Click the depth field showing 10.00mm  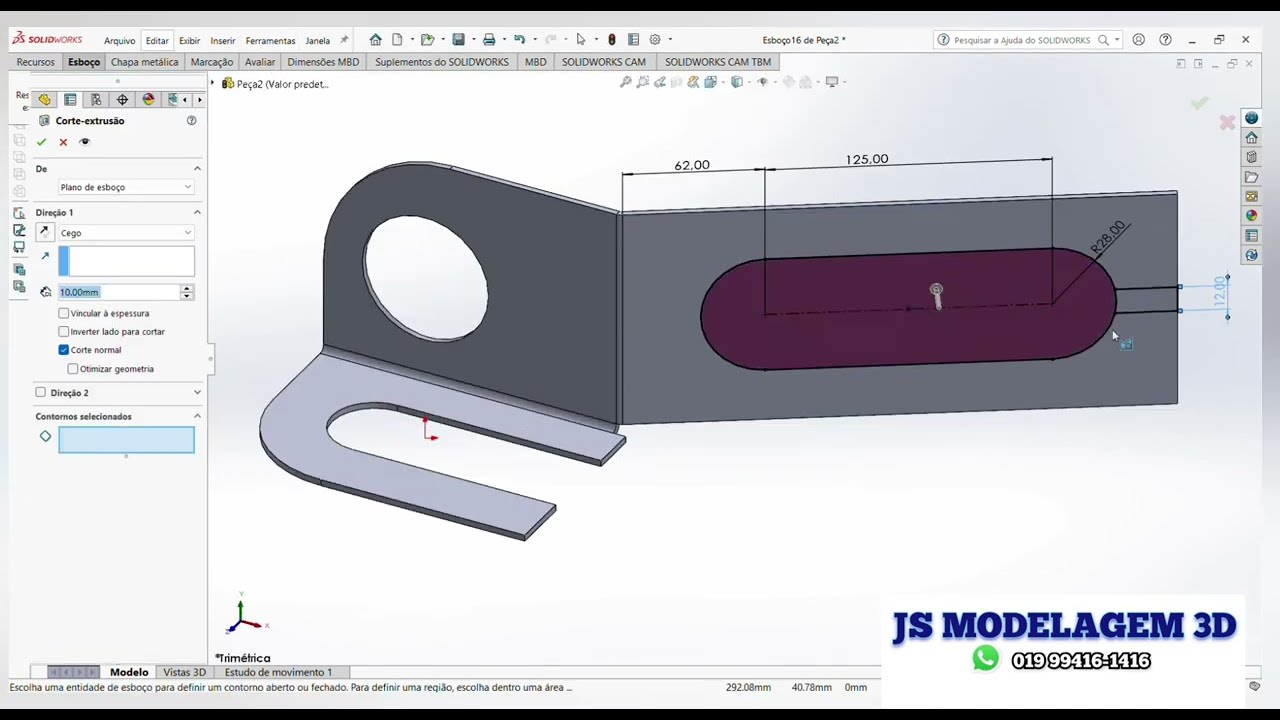click(x=118, y=292)
